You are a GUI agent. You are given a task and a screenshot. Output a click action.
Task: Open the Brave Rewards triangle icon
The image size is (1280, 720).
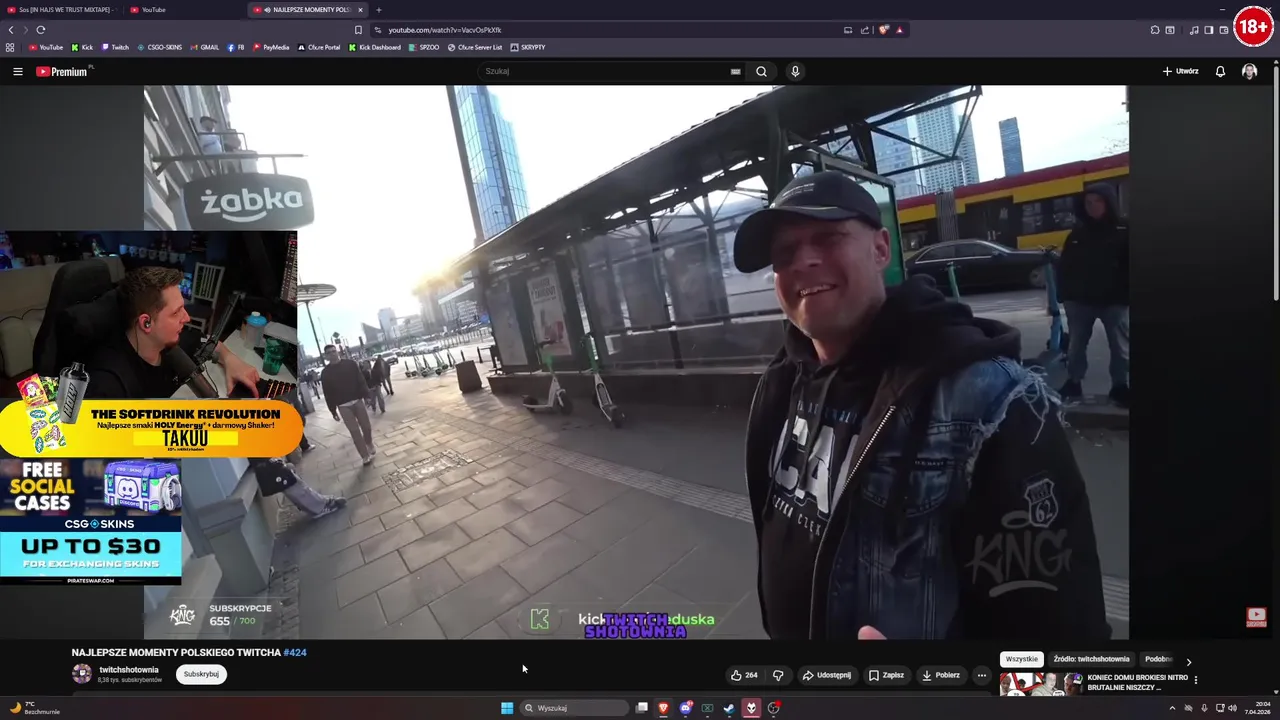(x=900, y=30)
